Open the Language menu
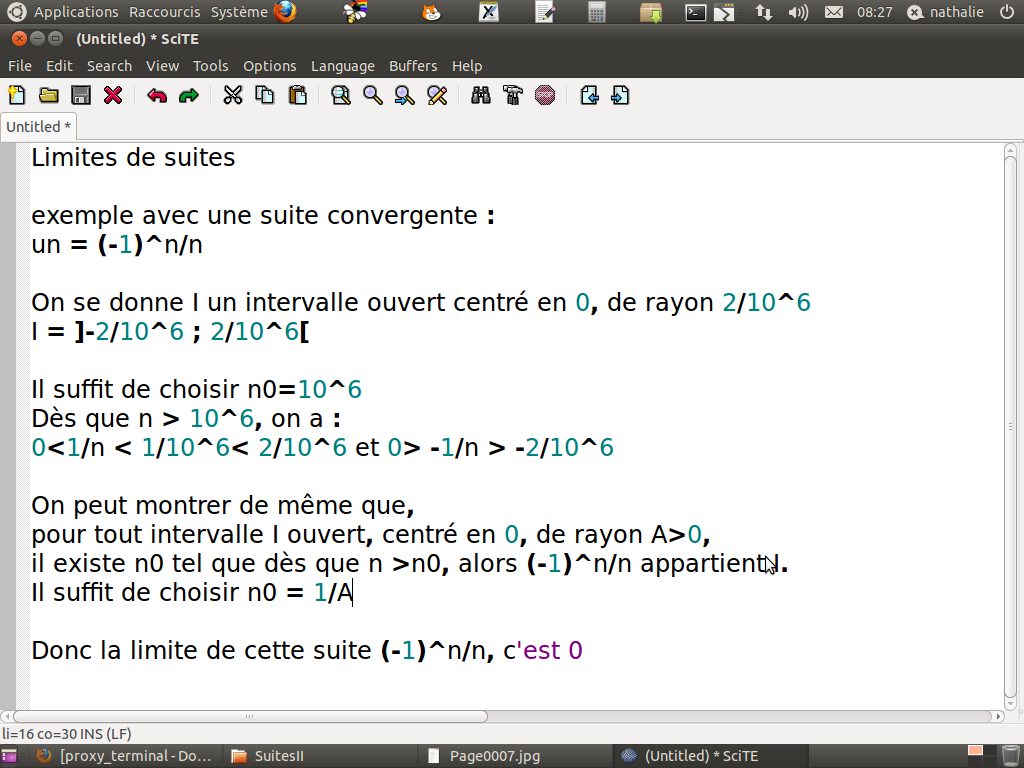Viewport: 1024px width, 768px height. click(342, 66)
